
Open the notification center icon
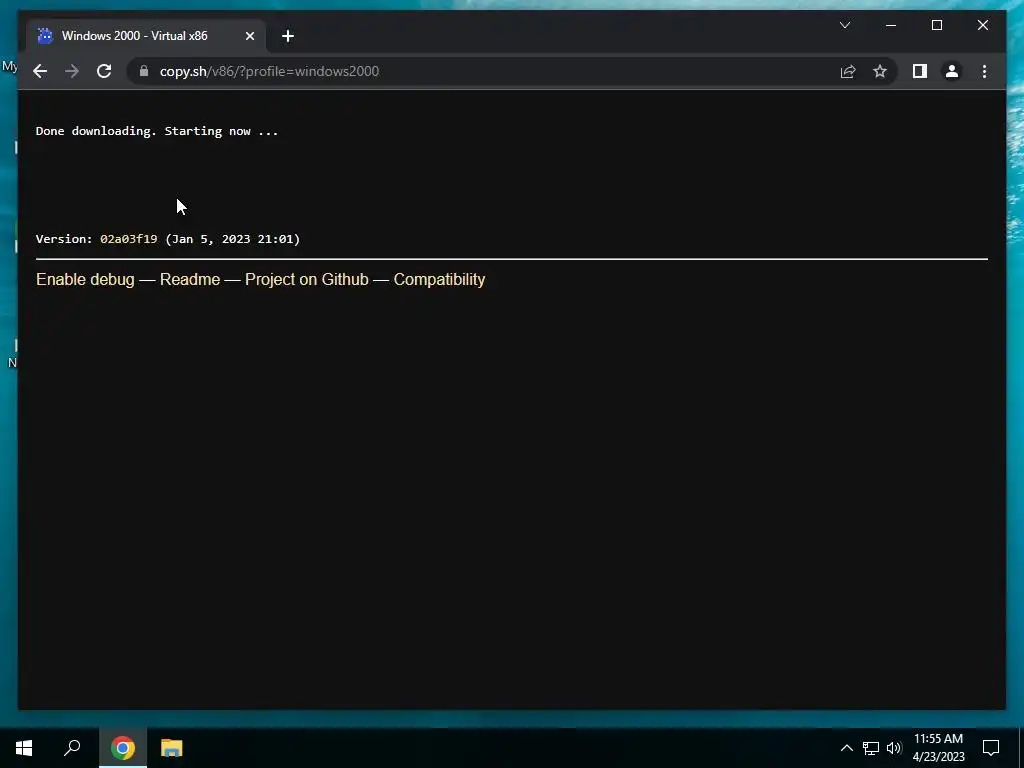pyautogui.click(x=991, y=748)
